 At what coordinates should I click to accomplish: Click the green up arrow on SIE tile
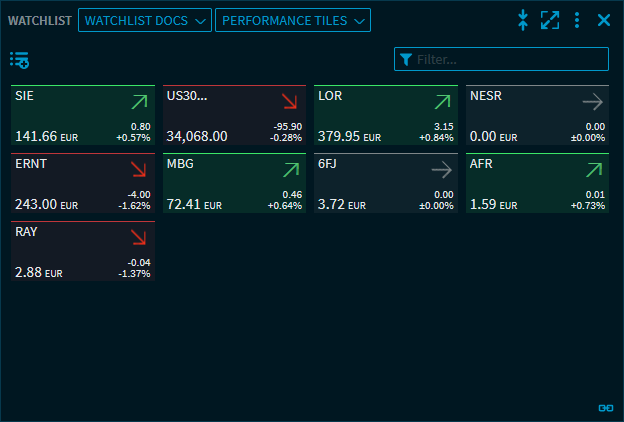tap(138, 101)
